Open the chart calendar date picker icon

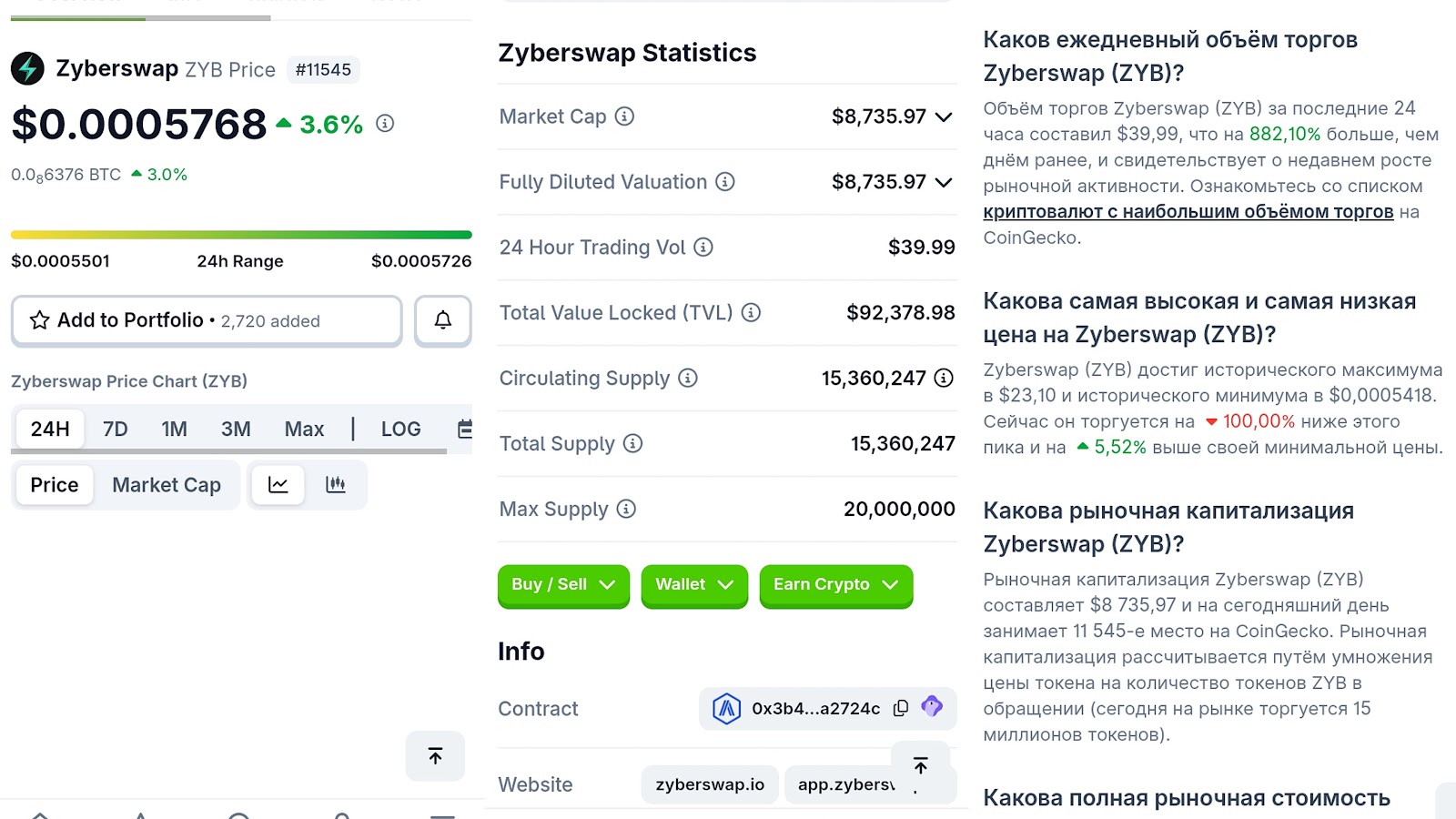(x=465, y=429)
